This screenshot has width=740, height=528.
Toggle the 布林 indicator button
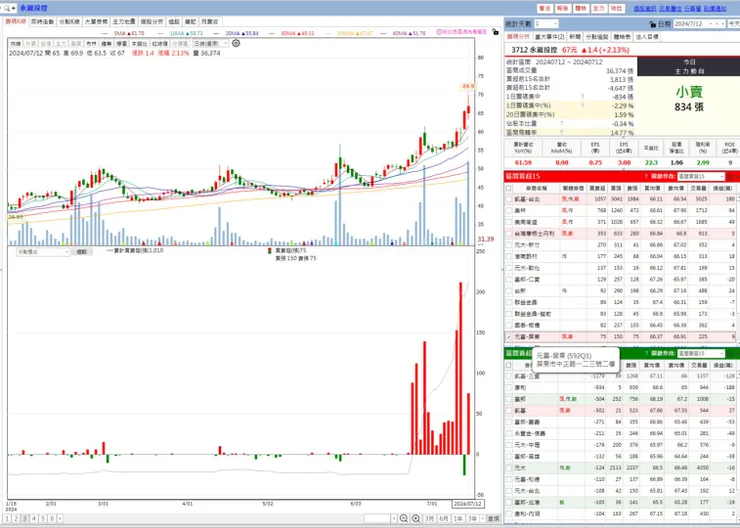click(92, 43)
